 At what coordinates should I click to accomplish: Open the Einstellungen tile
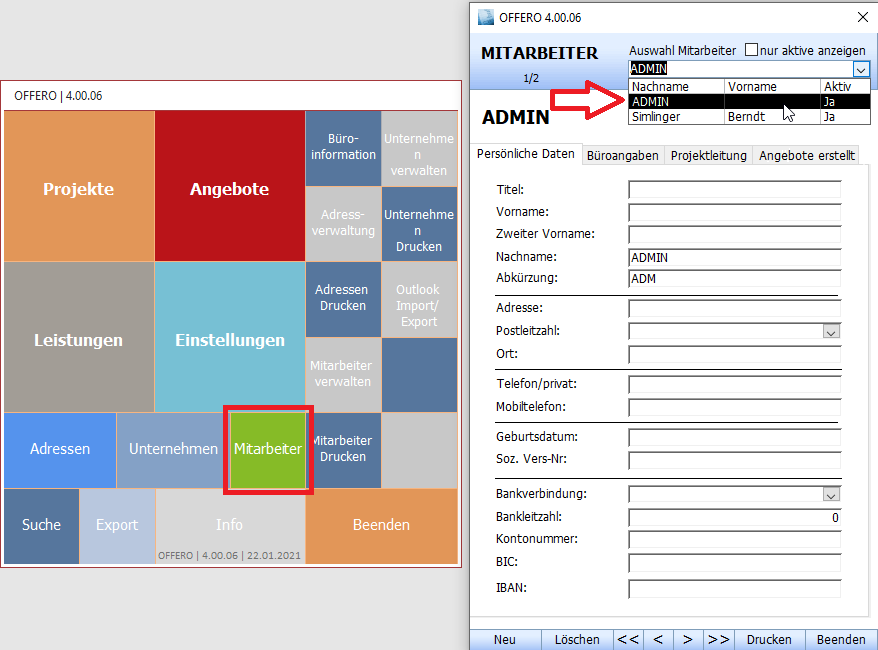pos(229,339)
